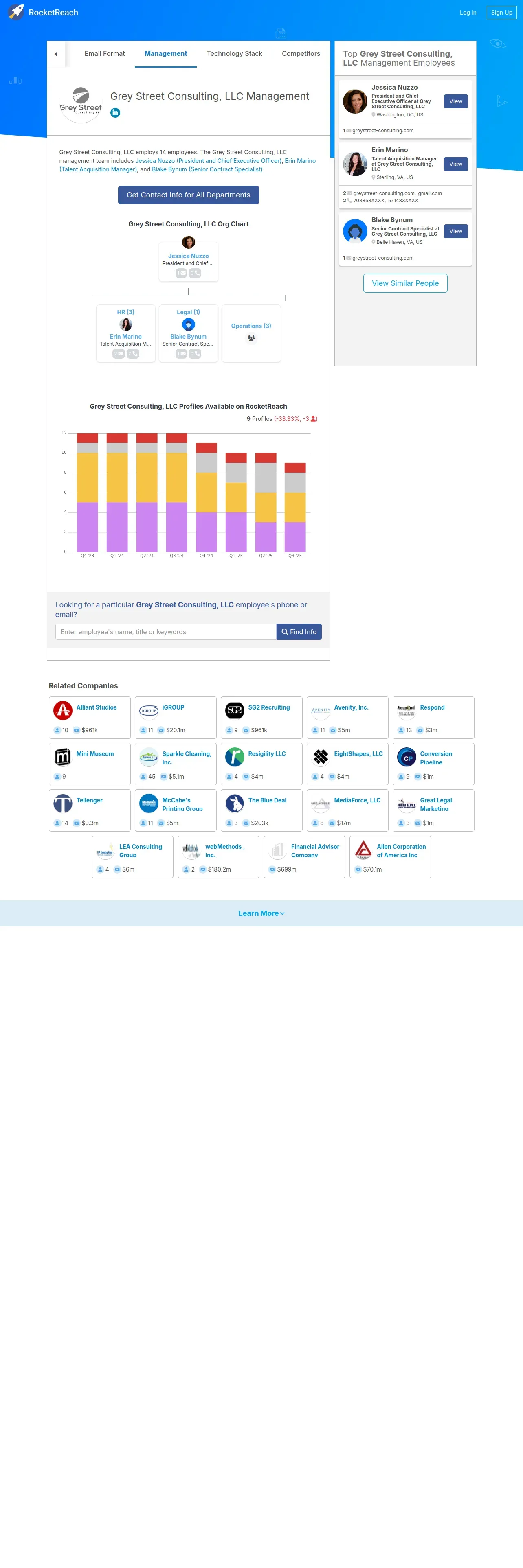Open the Tellenger logo
The width and height of the screenshot is (523, 1568).
pyautogui.click(x=63, y=804)
